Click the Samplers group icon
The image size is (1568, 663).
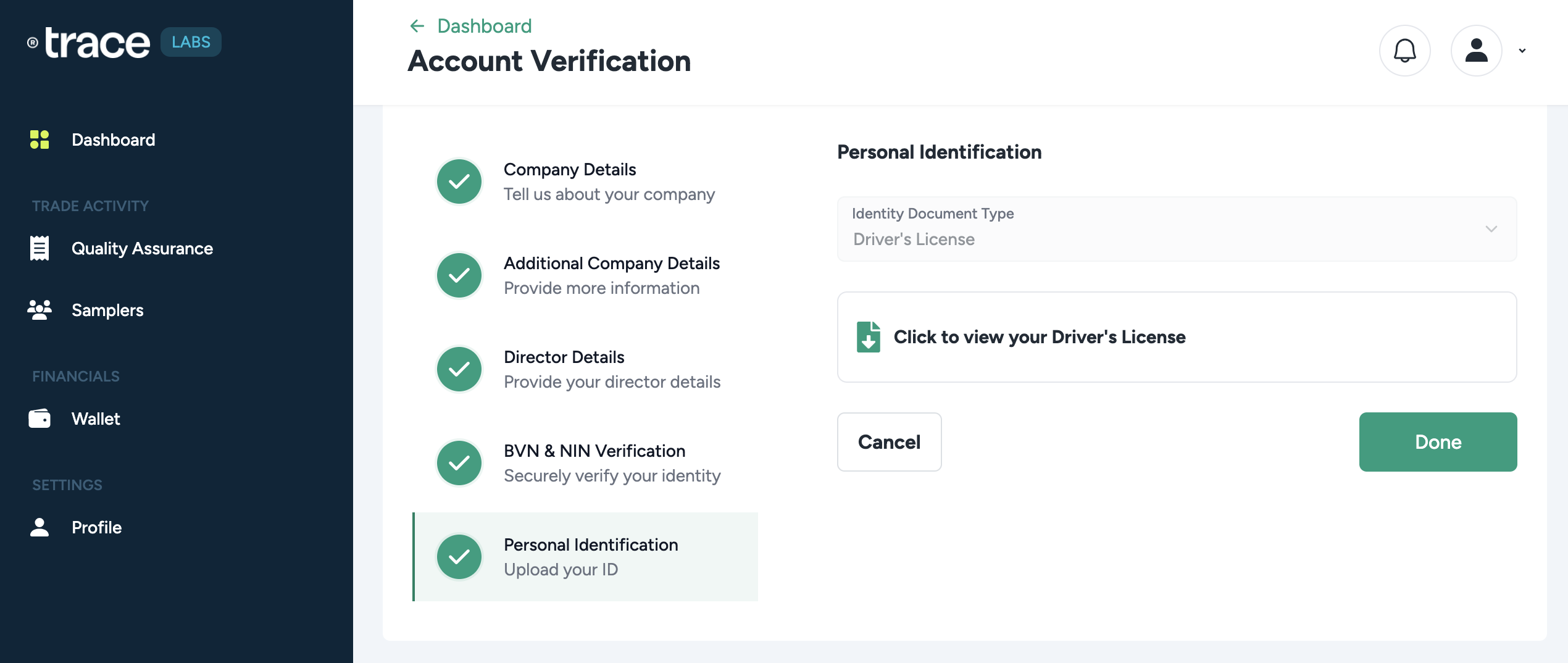pos(40,310)
